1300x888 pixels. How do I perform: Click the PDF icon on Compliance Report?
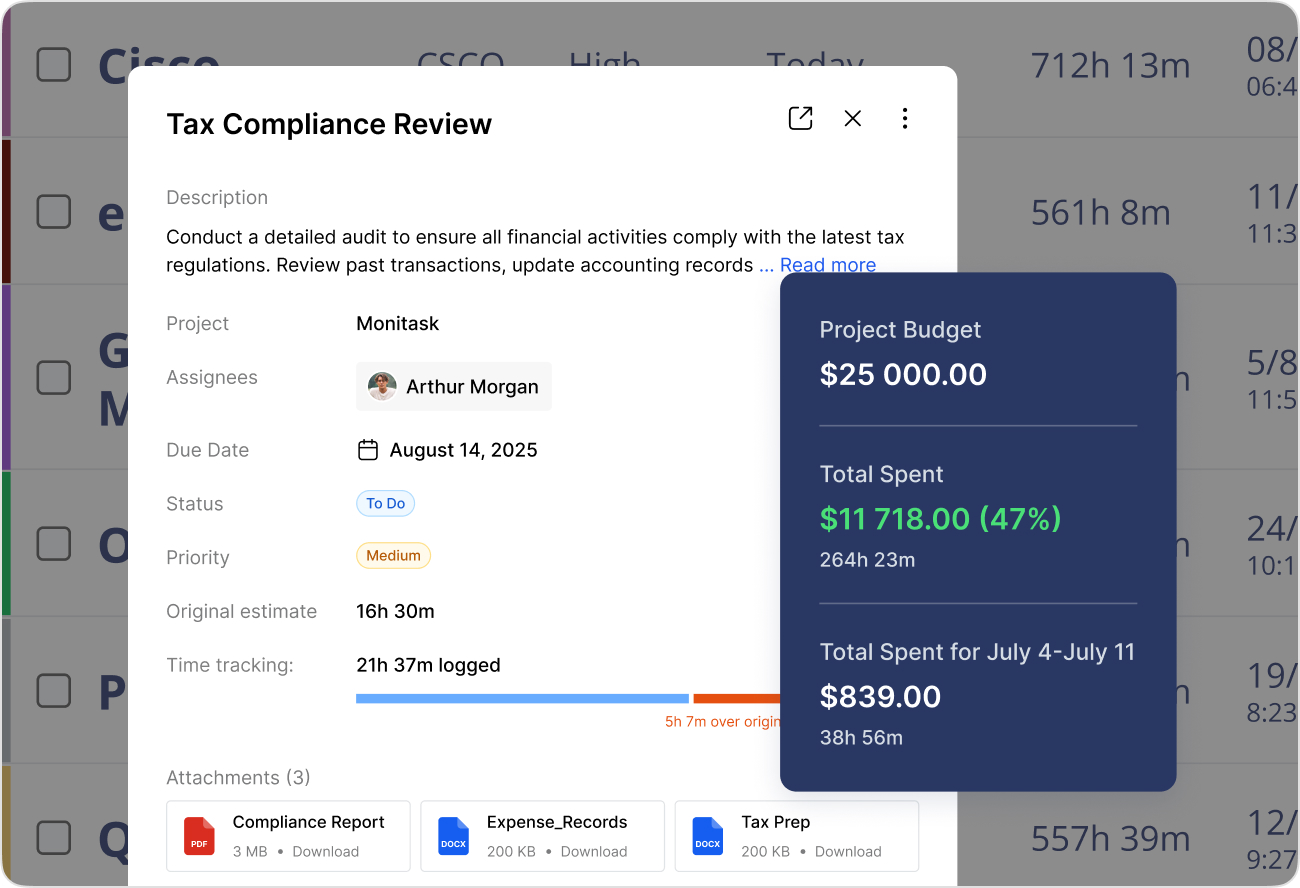pyautogui.click(x=199, y=836)
